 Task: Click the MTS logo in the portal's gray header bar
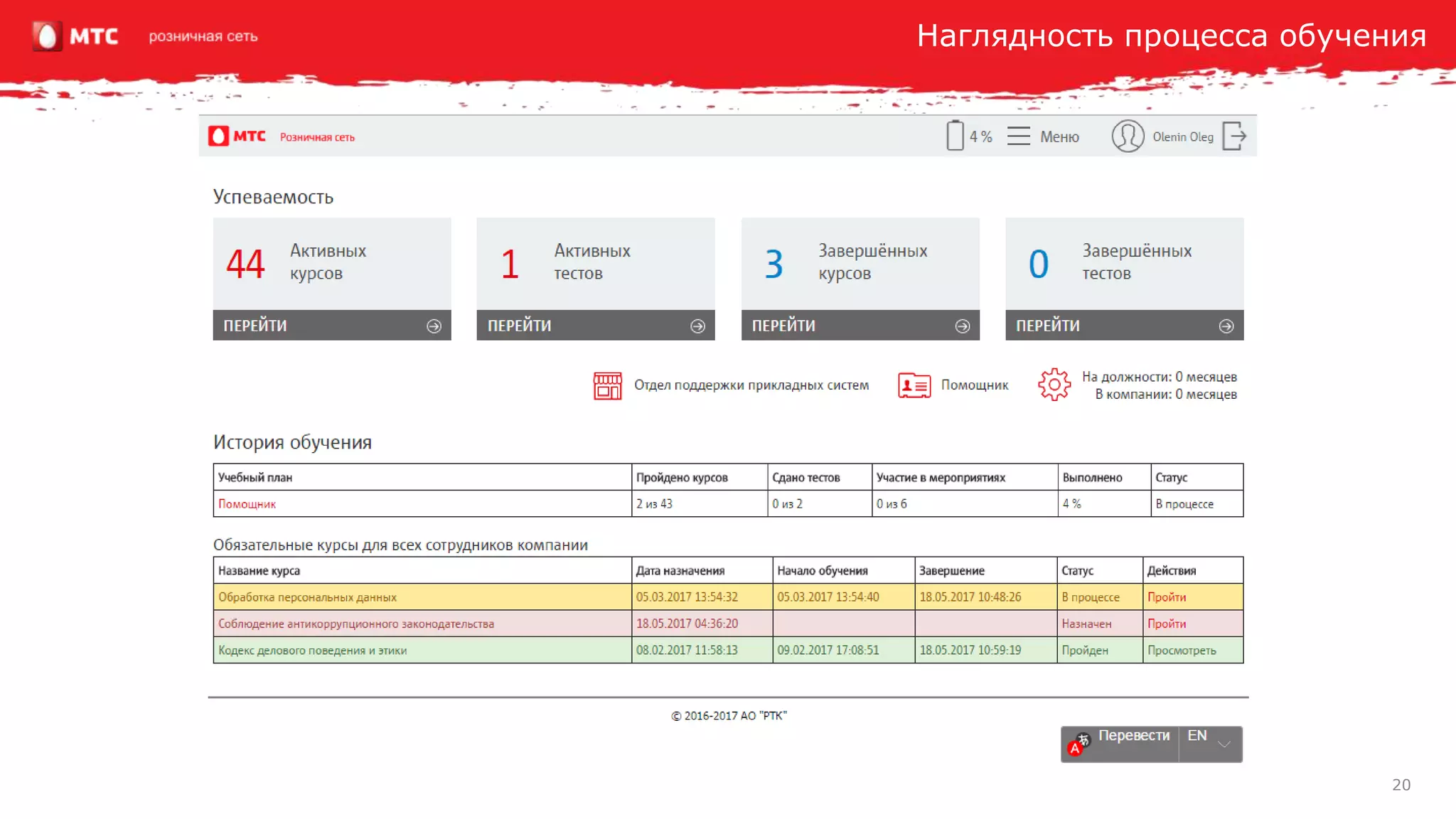click(237, 136)
